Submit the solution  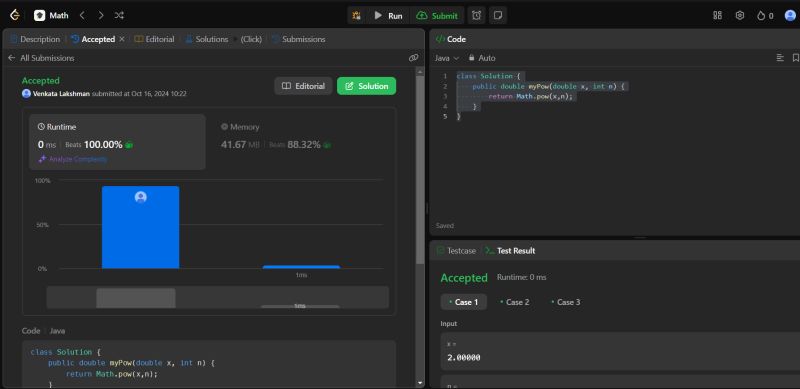click(437, 15)
